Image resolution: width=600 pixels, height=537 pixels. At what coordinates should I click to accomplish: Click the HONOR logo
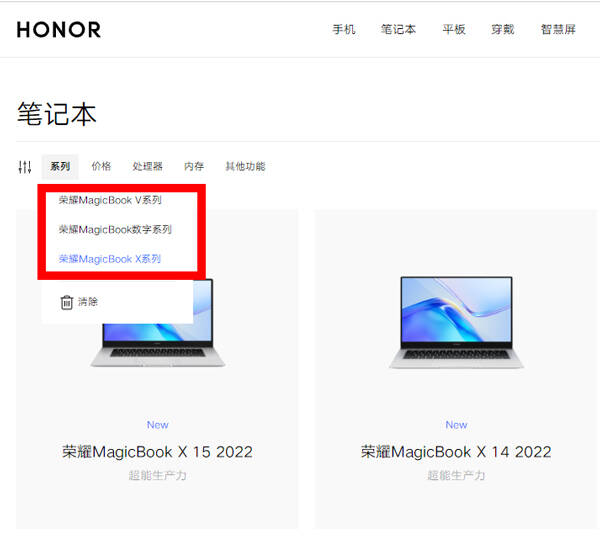click(59, 30)
